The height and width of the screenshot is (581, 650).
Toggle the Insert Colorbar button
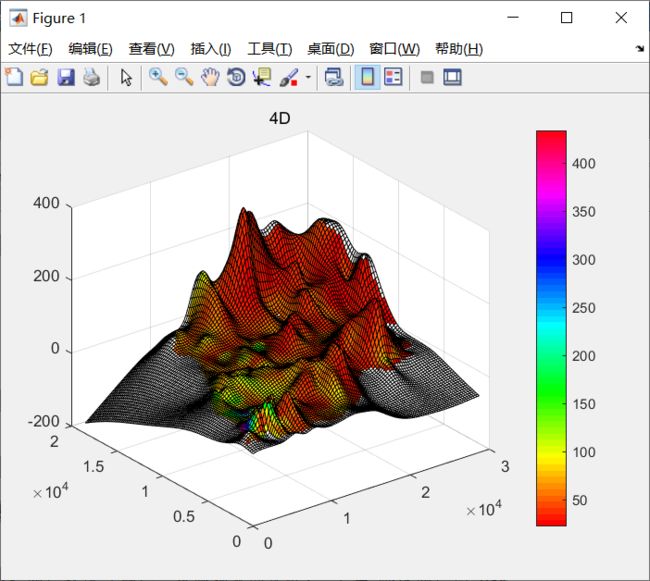pos(367,77)
